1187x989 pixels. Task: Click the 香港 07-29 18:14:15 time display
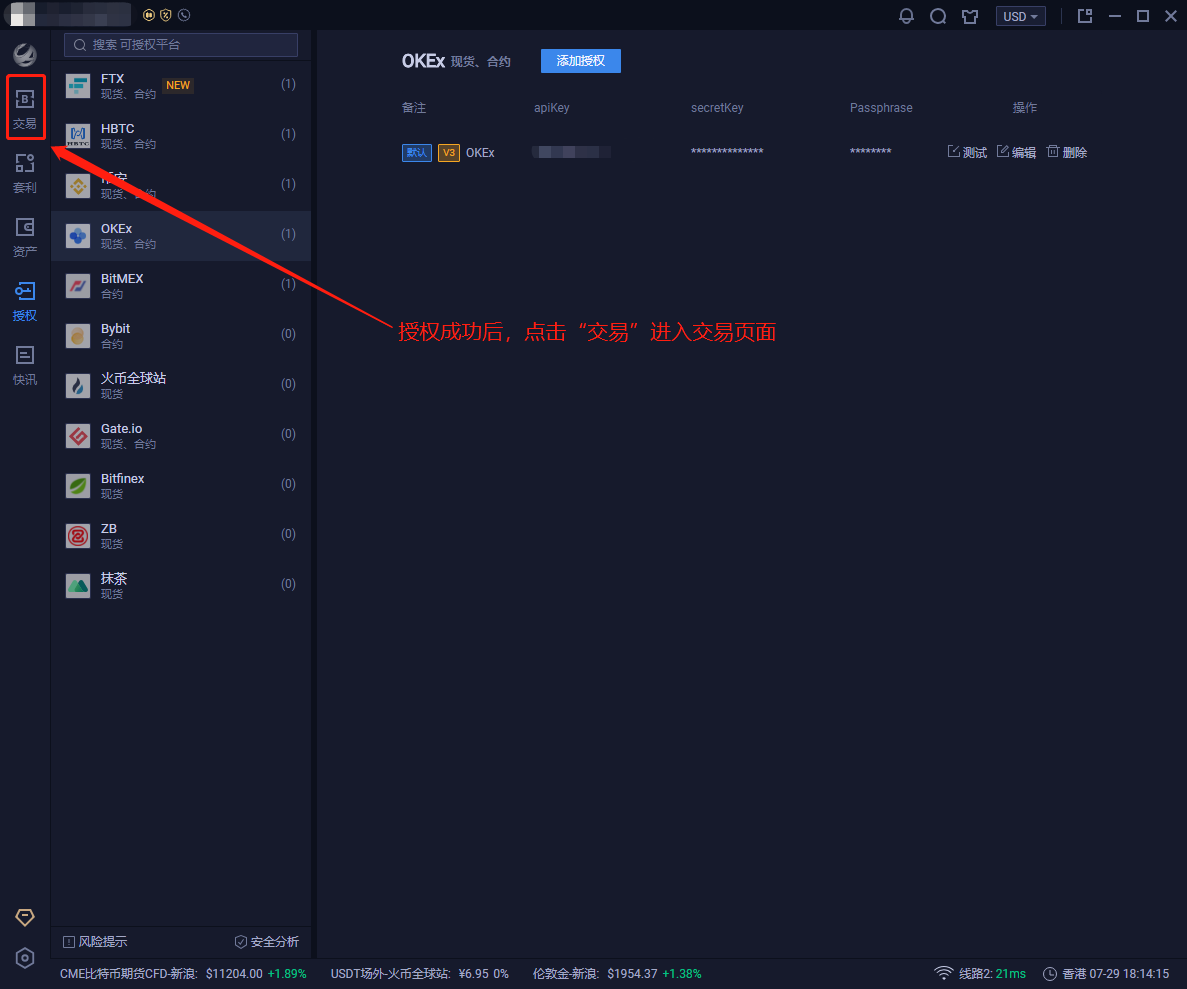click(x=1116, y=974)
